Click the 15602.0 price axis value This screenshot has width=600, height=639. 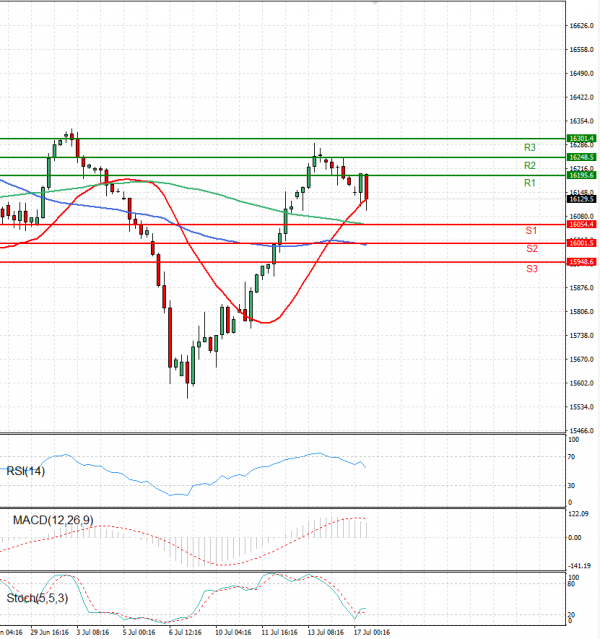click(x=581, y=383)
